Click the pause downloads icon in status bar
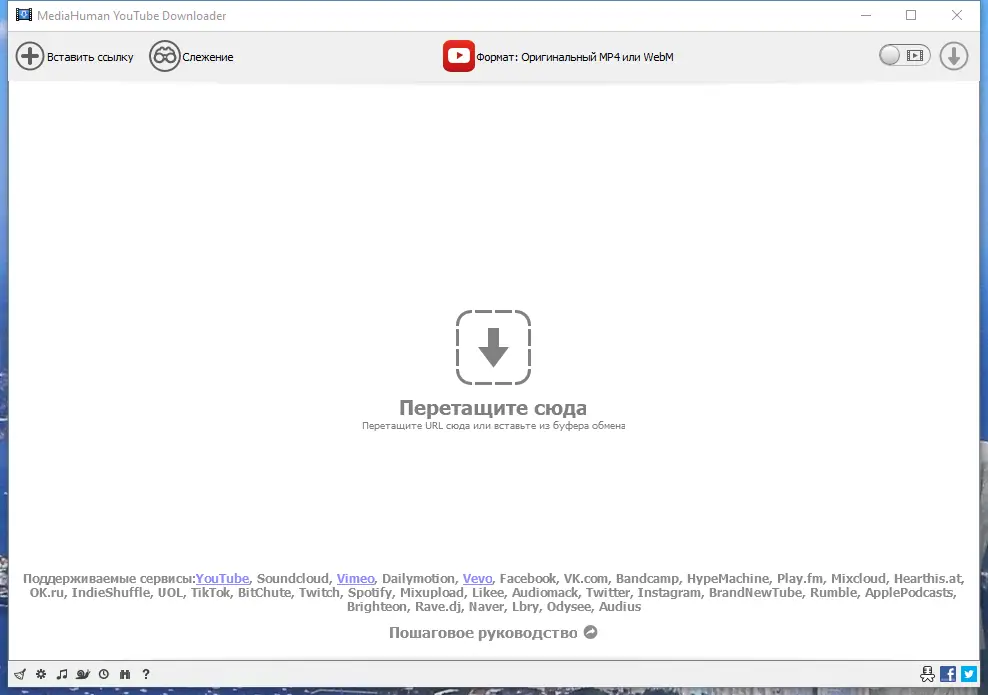988x695 pixels. (124, 674)
